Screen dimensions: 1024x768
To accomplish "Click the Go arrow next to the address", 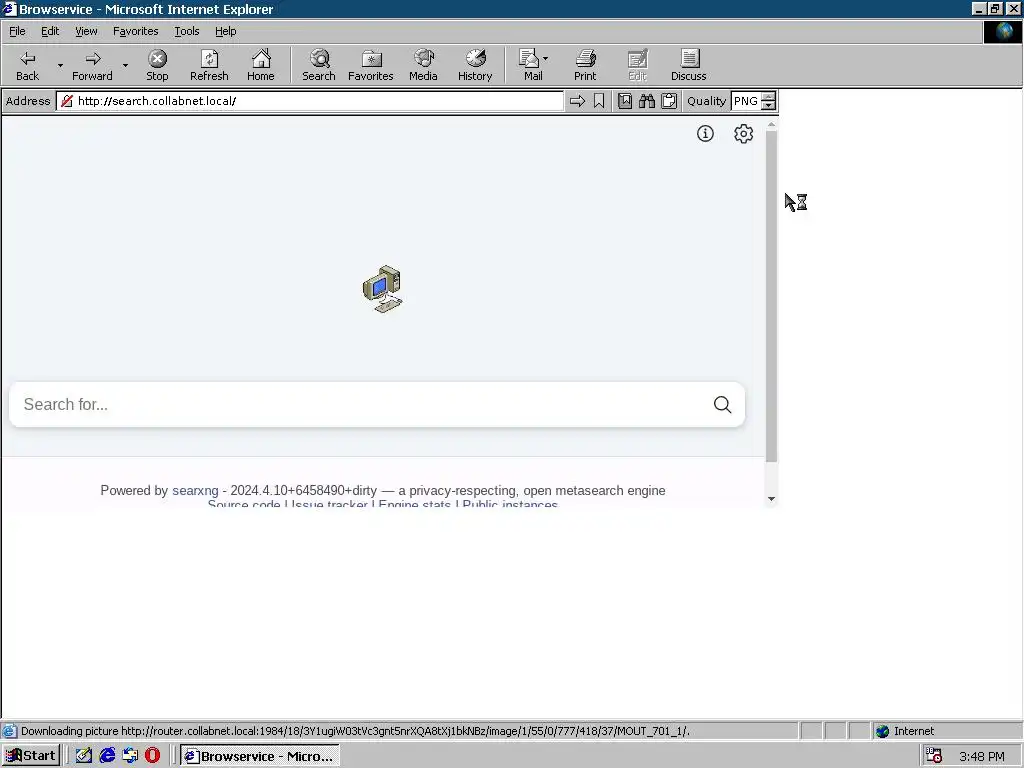I will pos(577,101).
